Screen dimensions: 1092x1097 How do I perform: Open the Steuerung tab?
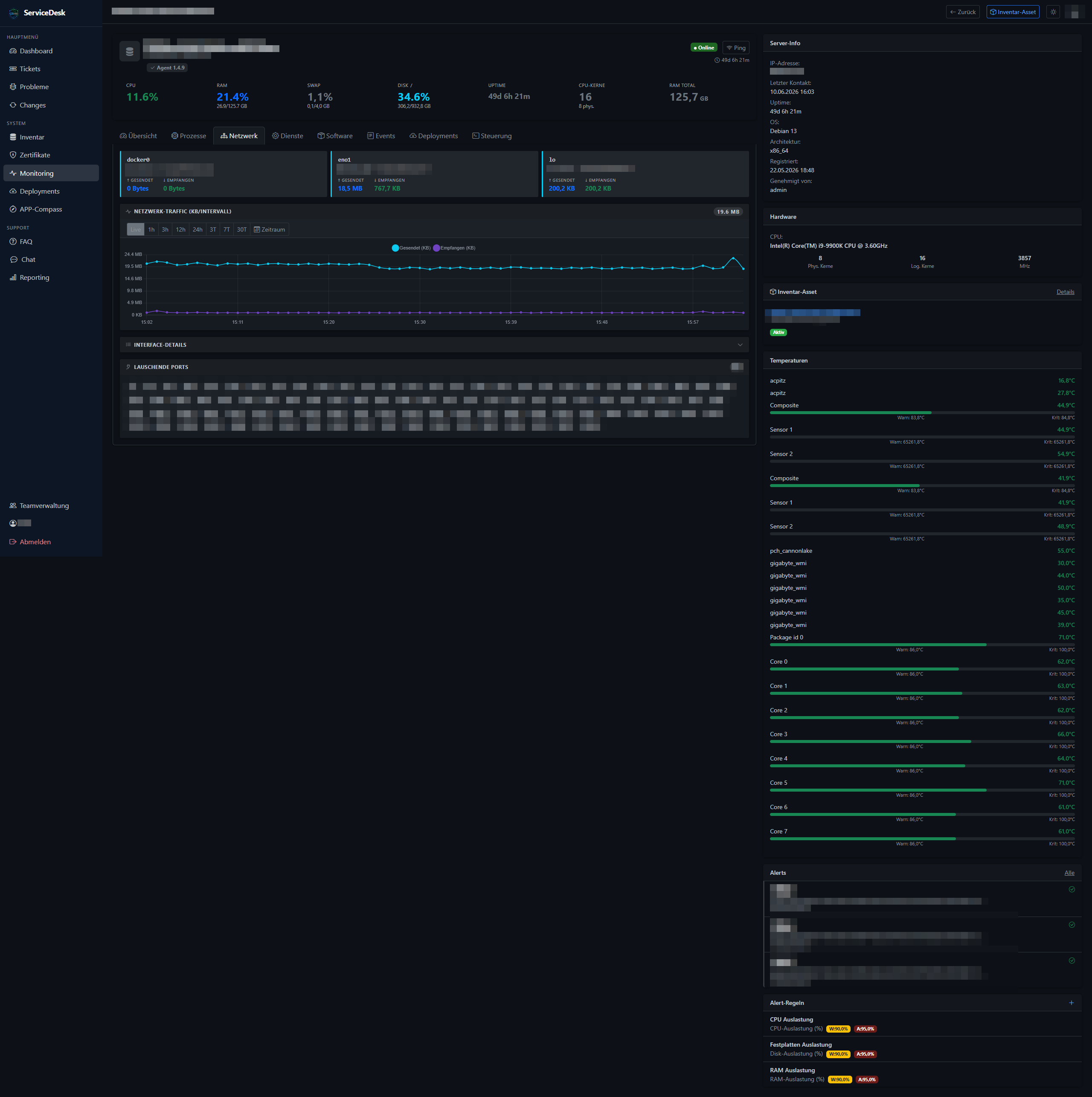click(492, 136)
